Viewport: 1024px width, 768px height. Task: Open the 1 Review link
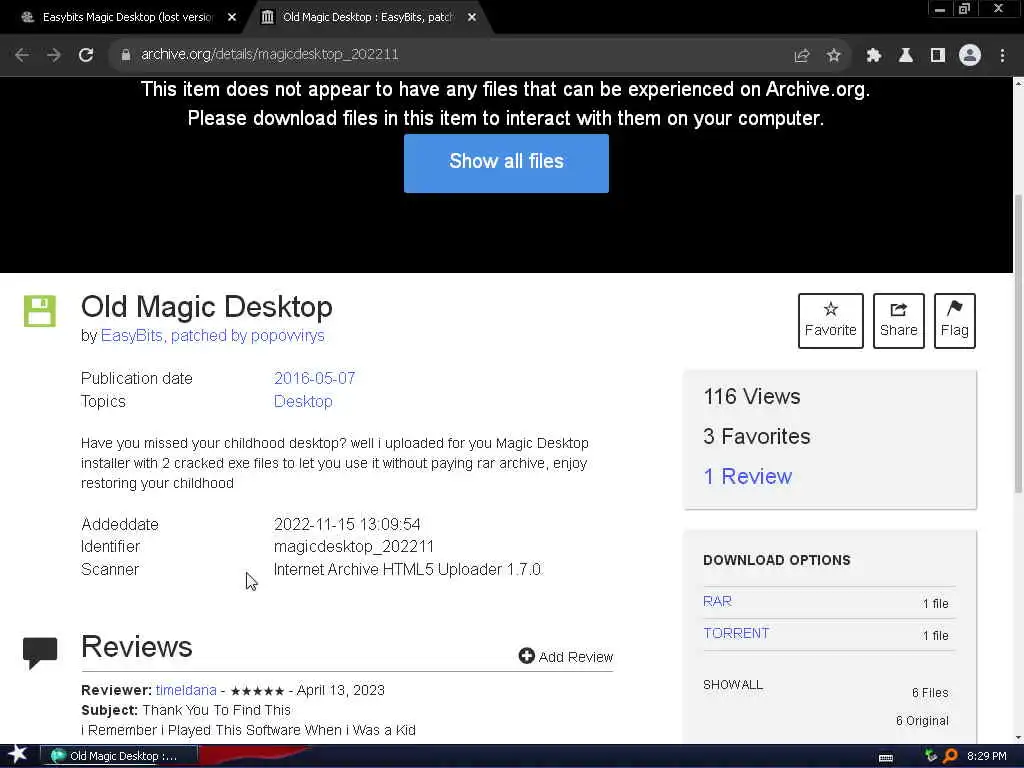tap(747, 476)
